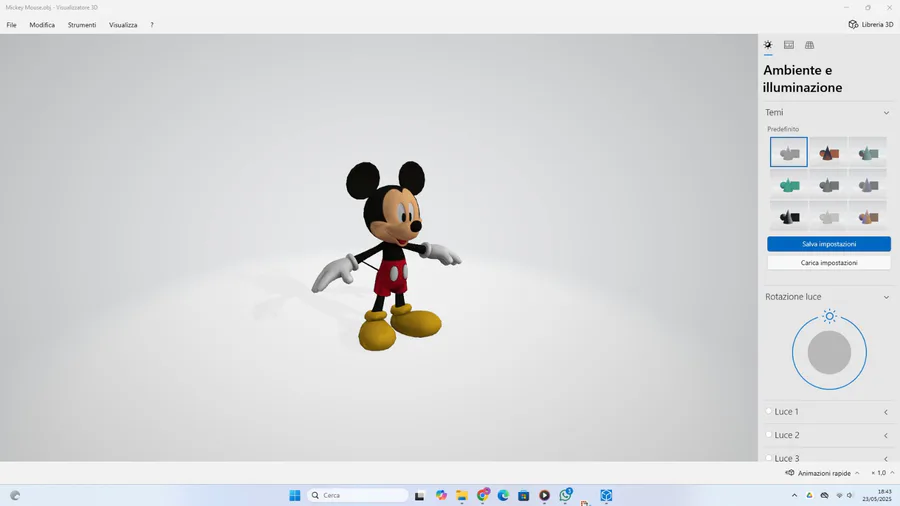Viewport: 900px width, 506px height.
Task: Click the 3D Viewer cube taskbar icon
Action: click(x=606, y=495)
